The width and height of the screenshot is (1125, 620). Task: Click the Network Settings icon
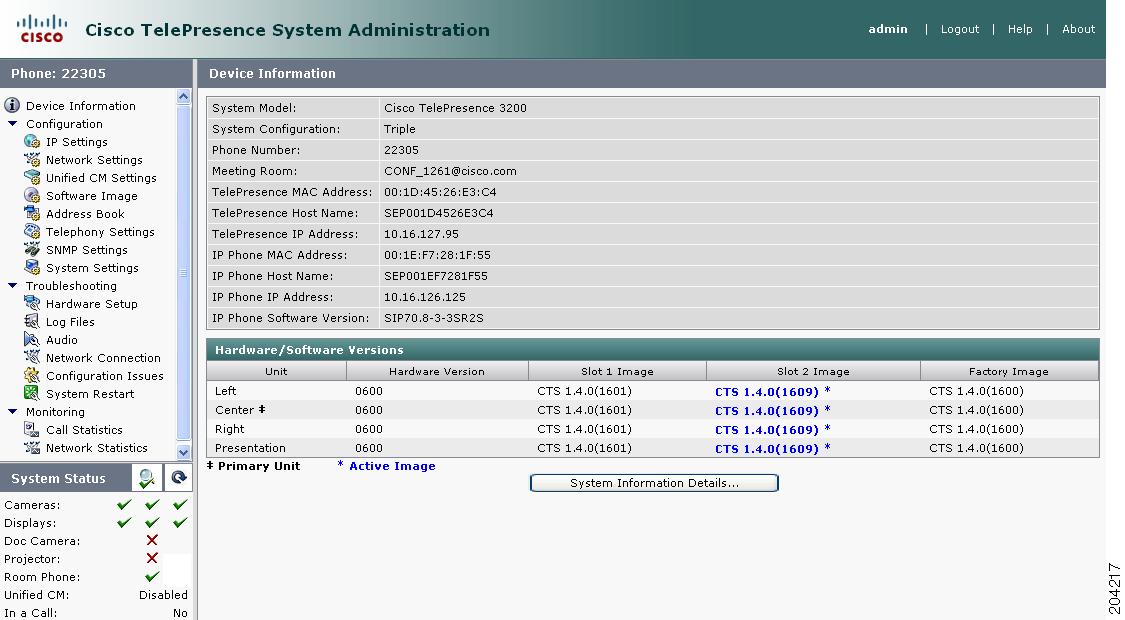(32, 159)
